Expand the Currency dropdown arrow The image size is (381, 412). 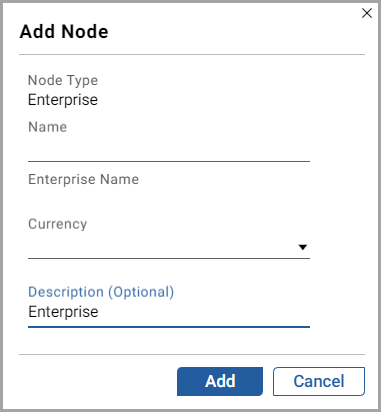tap(303, 247)
